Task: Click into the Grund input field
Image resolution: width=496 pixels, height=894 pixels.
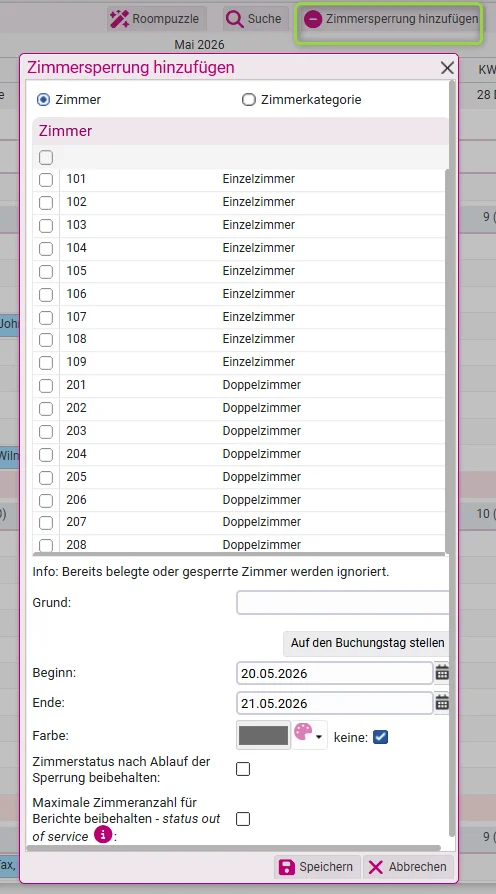Action: (x=343, y=603)
